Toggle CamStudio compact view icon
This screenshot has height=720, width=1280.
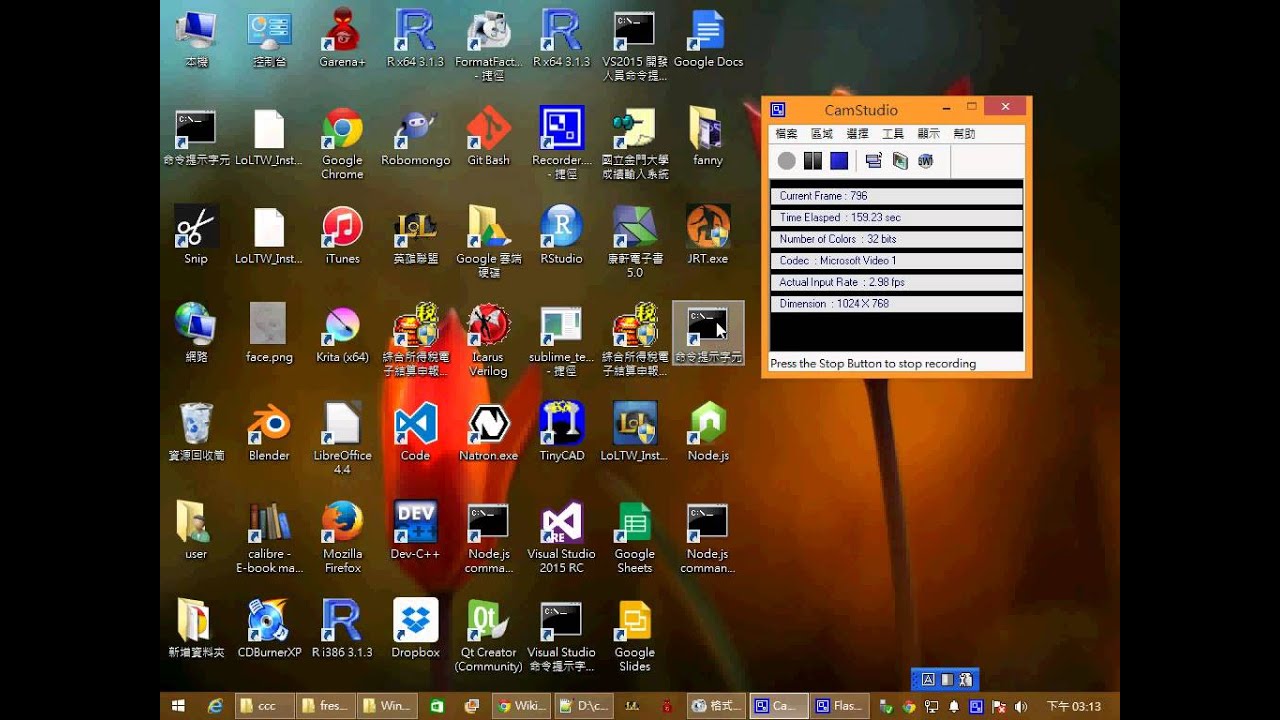[873, 160]
